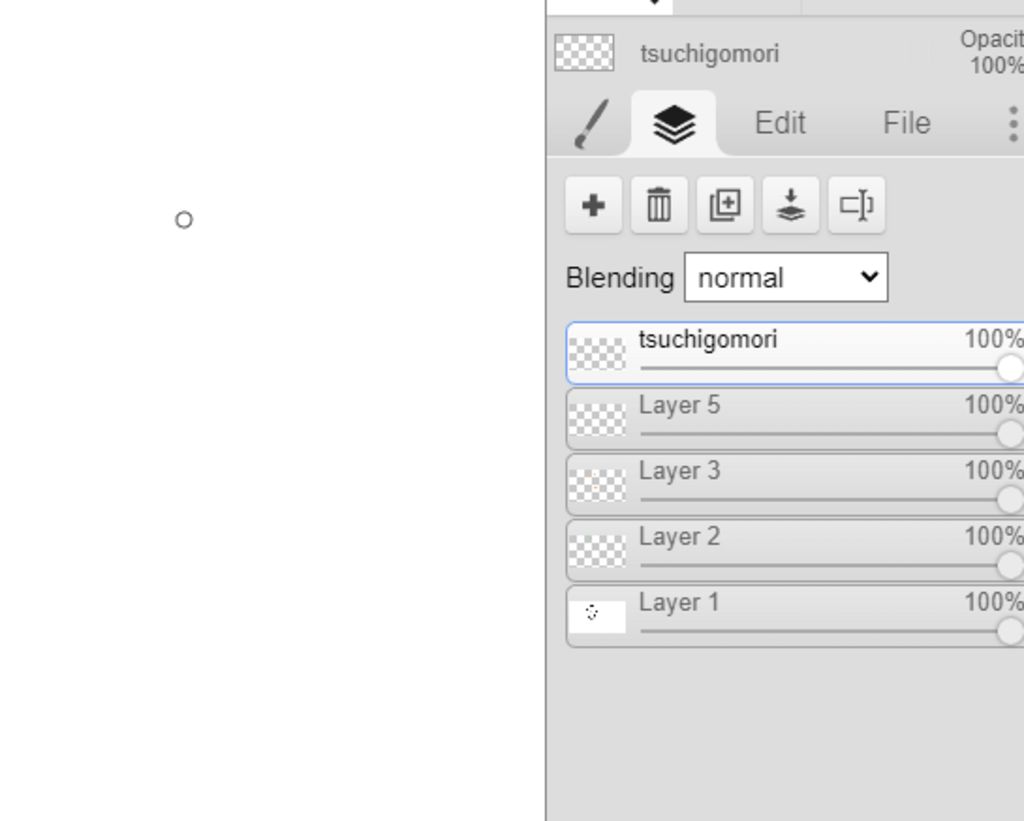Merge the layer down
Image resolution: width=1024 pixels, height=821 pixels.
[x=791, y=205]
